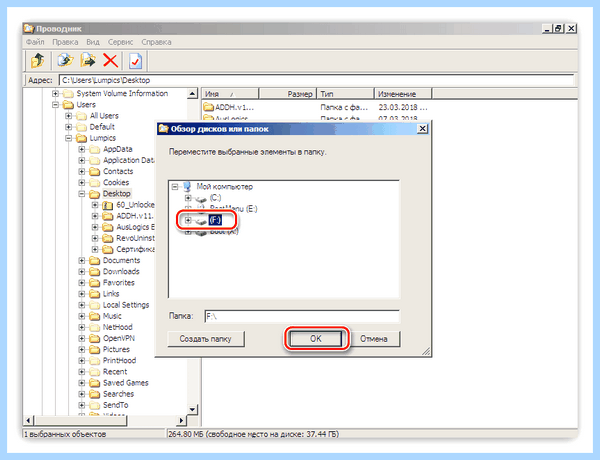Image resolution: width=600 pixels, height=460 pixels.
Task: Open the Справка menu
Action: point(156,42)
